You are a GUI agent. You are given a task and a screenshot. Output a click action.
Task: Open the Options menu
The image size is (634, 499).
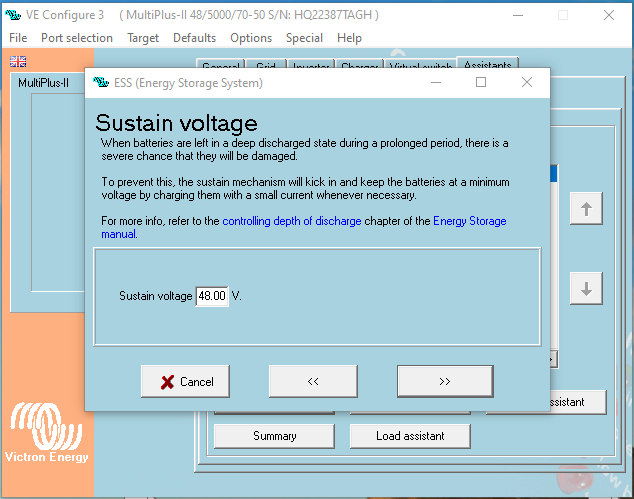tap(251, 38)
